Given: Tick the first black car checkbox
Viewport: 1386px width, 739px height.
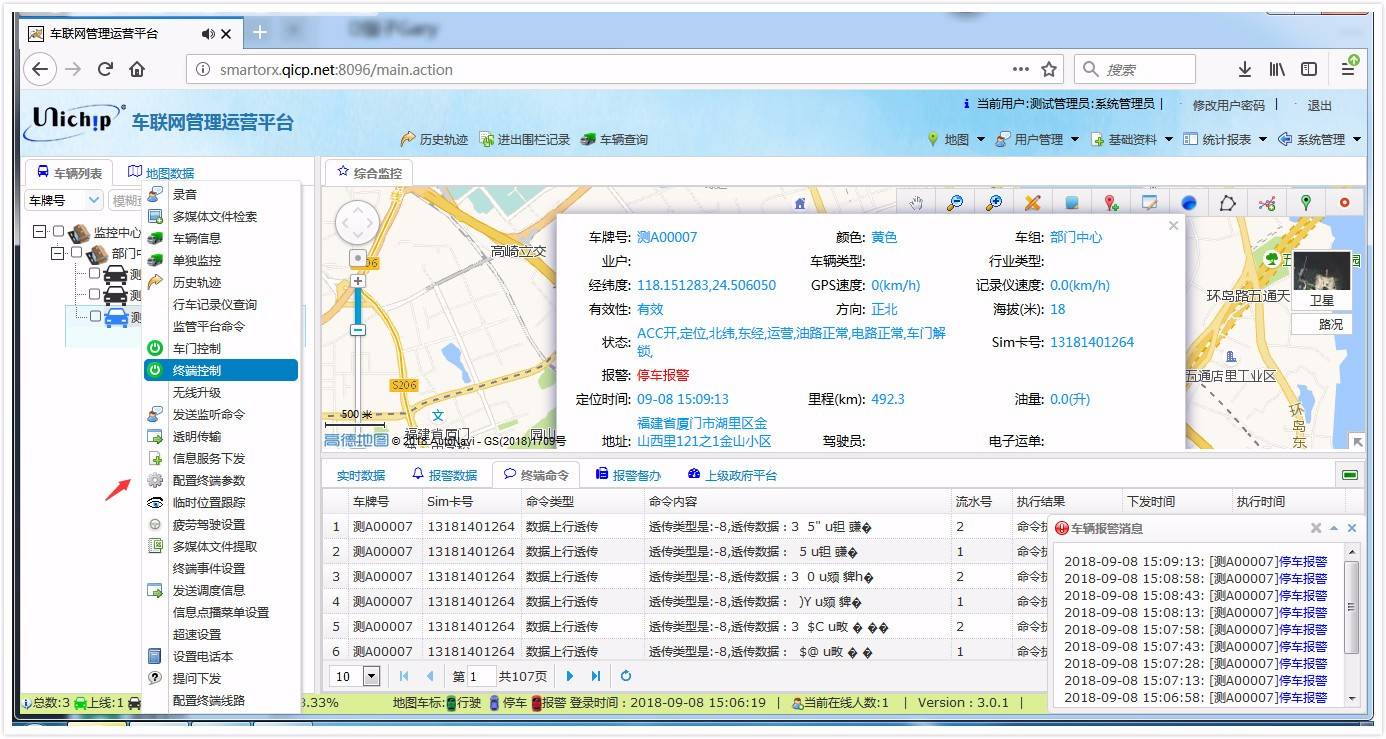Looking at the screenshot, I should pyautogui.click(x=95, y=273).
